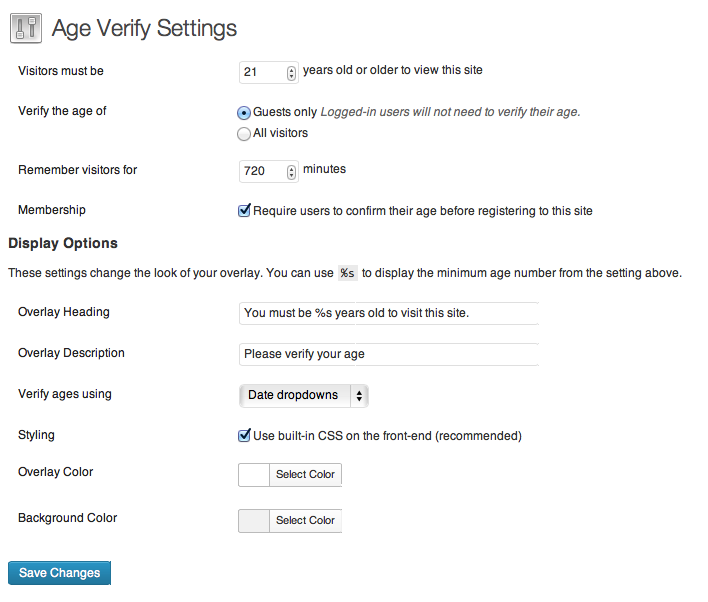
Task: Choose the All visitors radio option
Action: (244, 133)
